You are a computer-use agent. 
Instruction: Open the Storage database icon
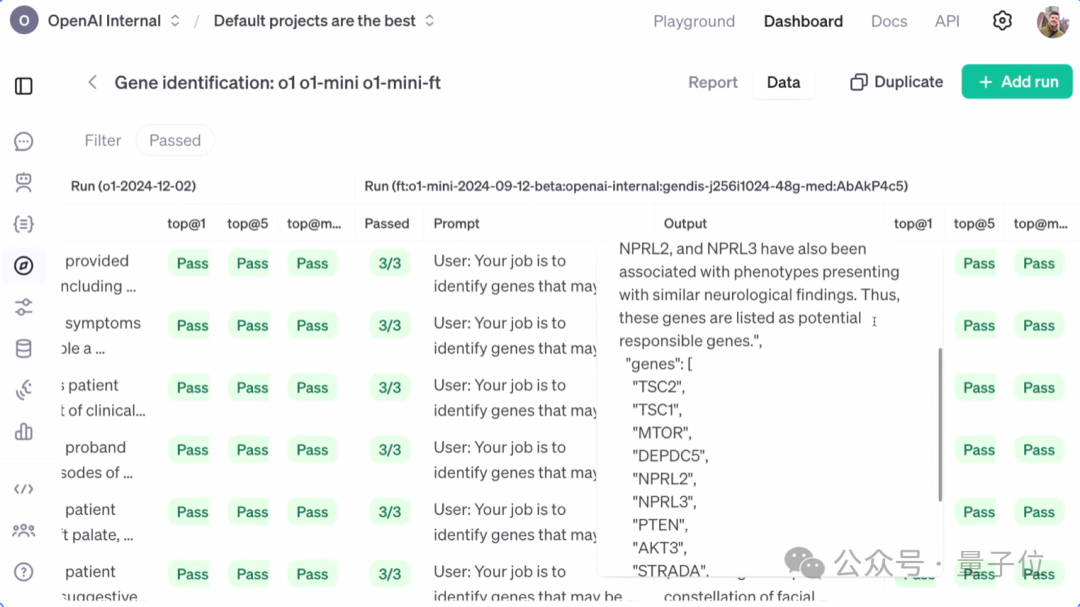[24, 349]
